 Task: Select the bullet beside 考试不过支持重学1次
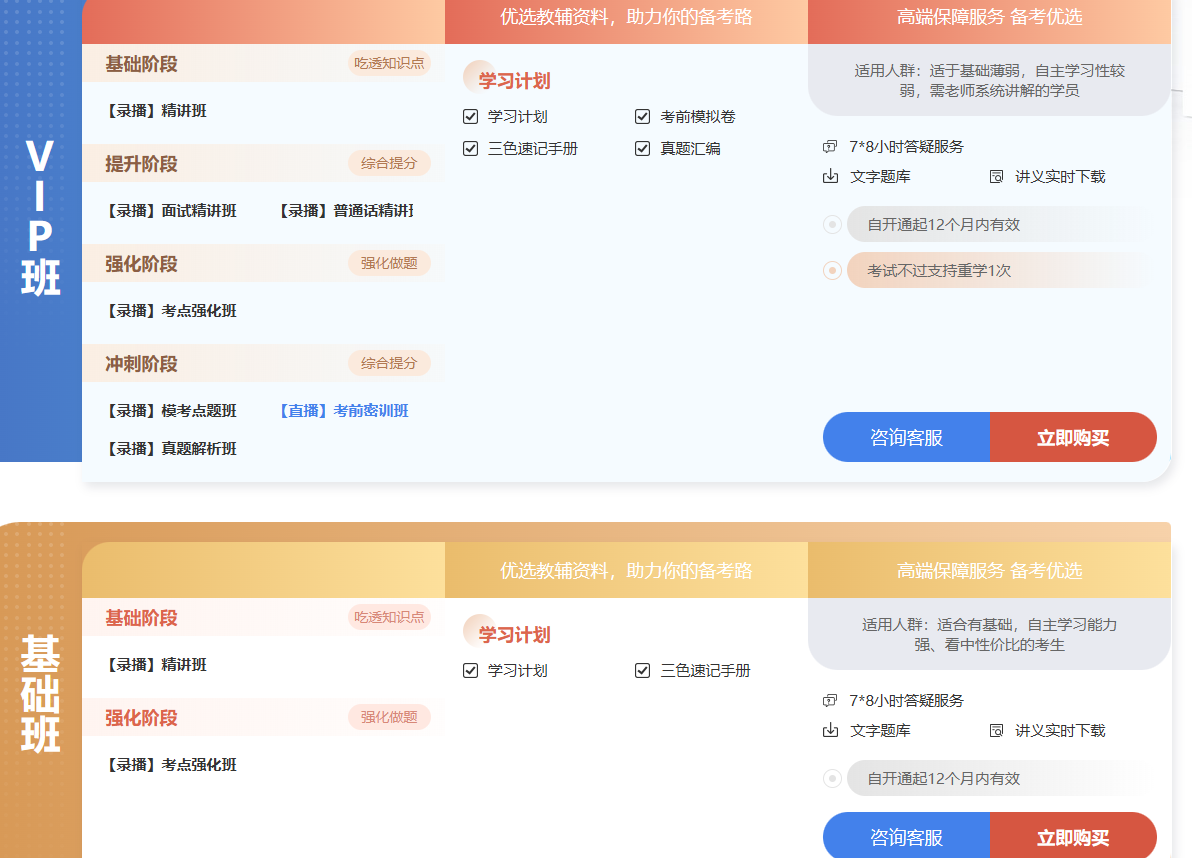[x=832, y=271]
